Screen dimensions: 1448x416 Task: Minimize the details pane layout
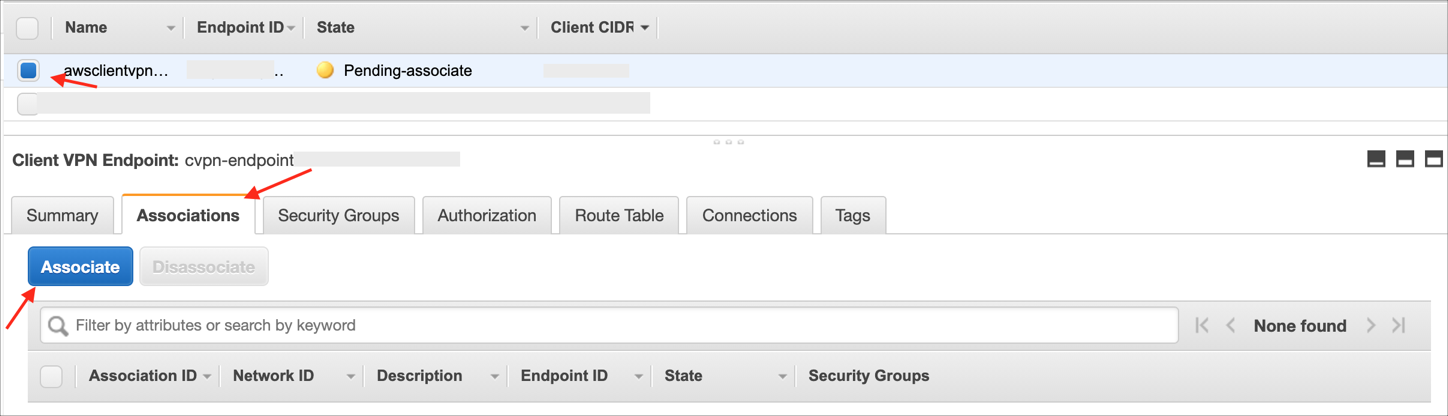1376,159
